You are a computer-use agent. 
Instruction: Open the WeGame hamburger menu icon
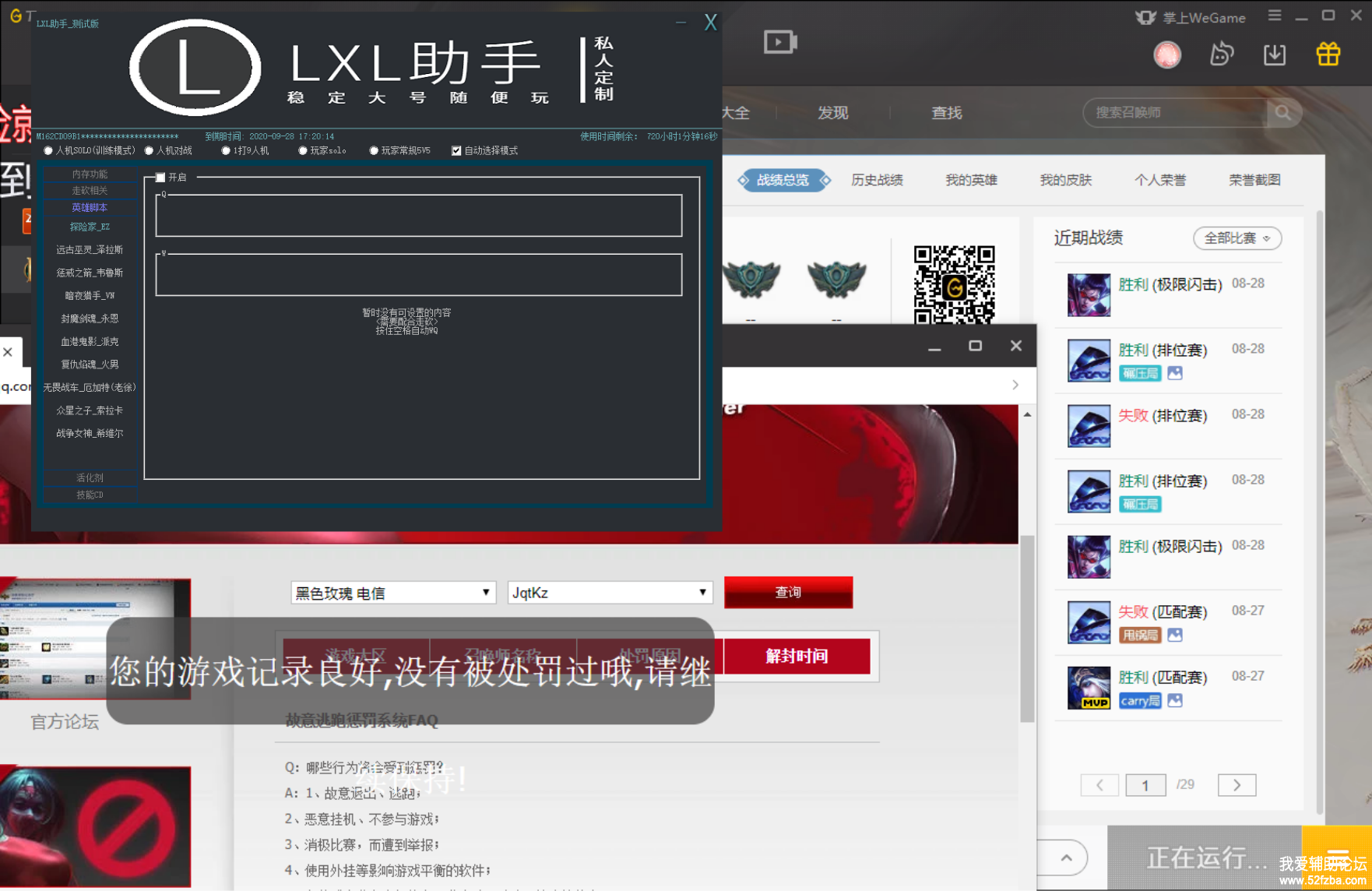pos(1274,16)
